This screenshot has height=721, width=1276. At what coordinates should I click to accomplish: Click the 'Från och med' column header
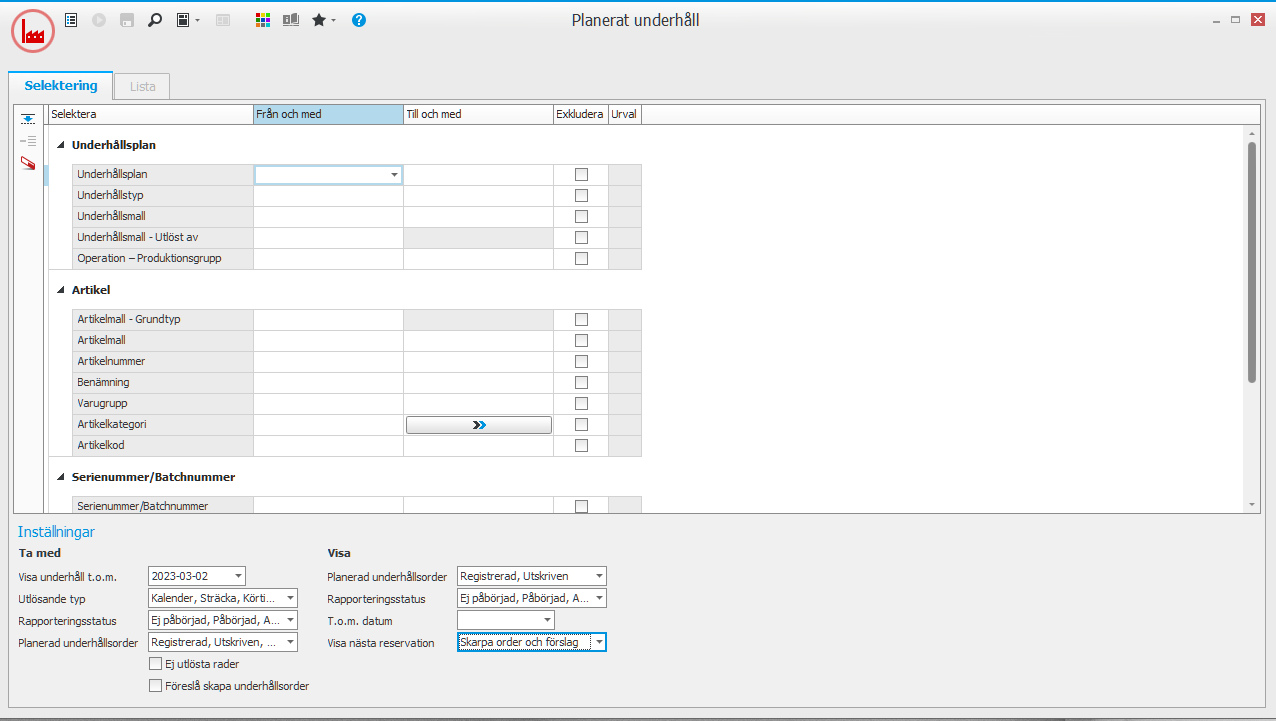pyautogui.click(x=328, y=114)
